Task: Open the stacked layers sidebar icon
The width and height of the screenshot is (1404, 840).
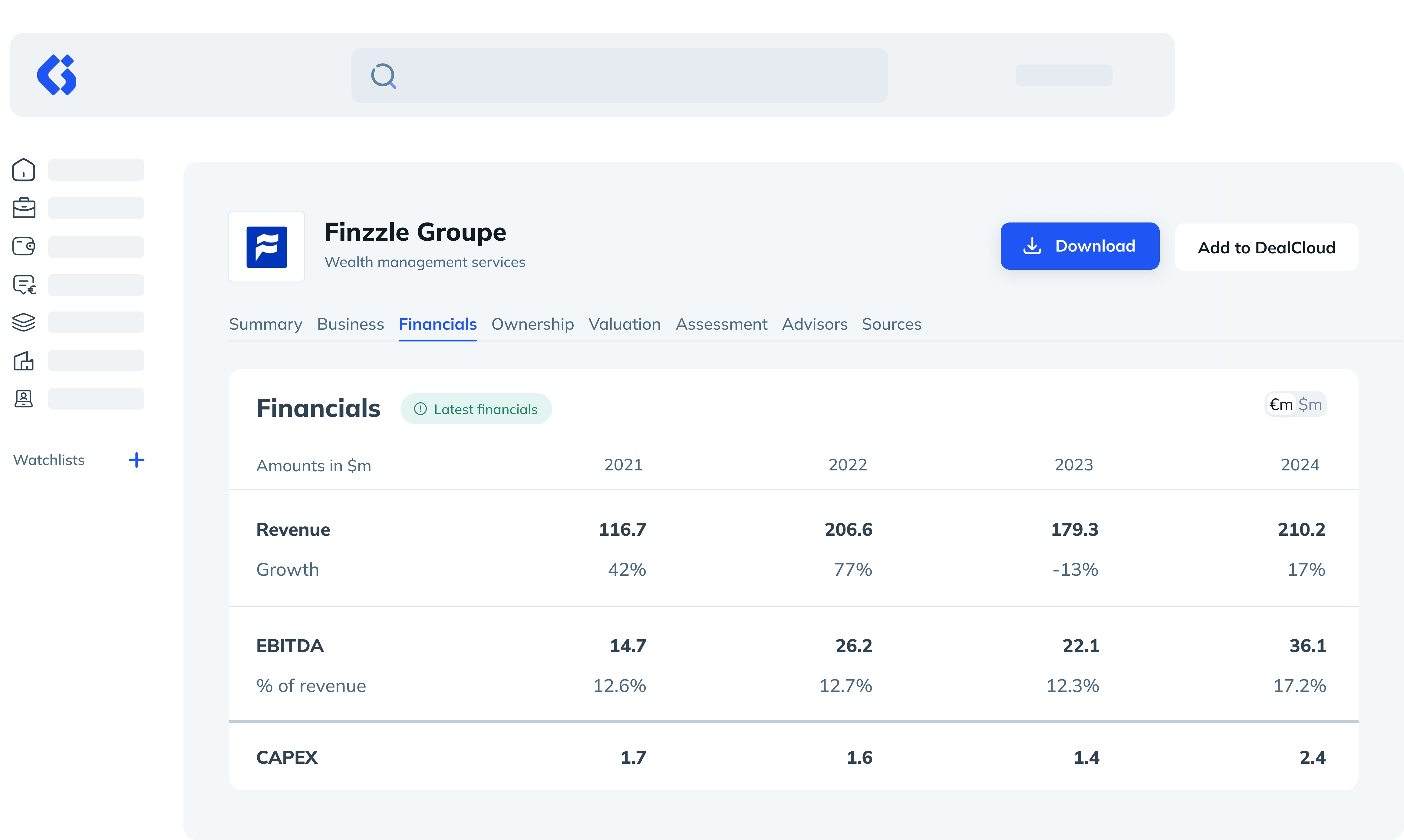Action: 24,322
